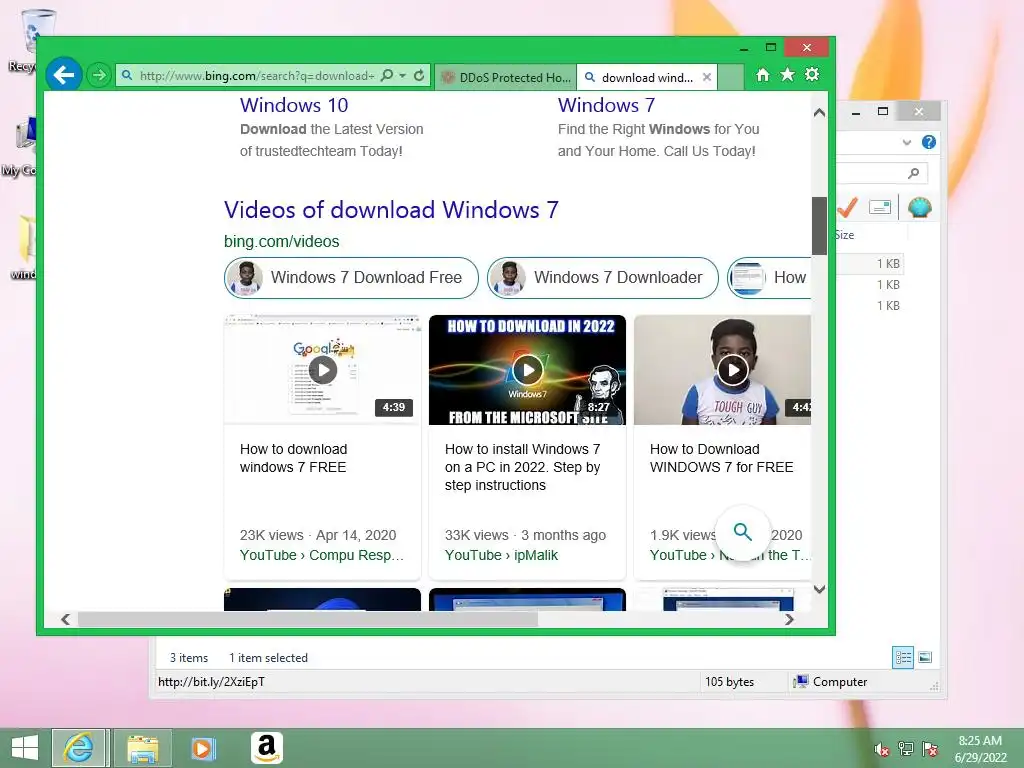Click the Explorer window search box
The height and width of the screenshot is (768, 1024).
(880, 173)
